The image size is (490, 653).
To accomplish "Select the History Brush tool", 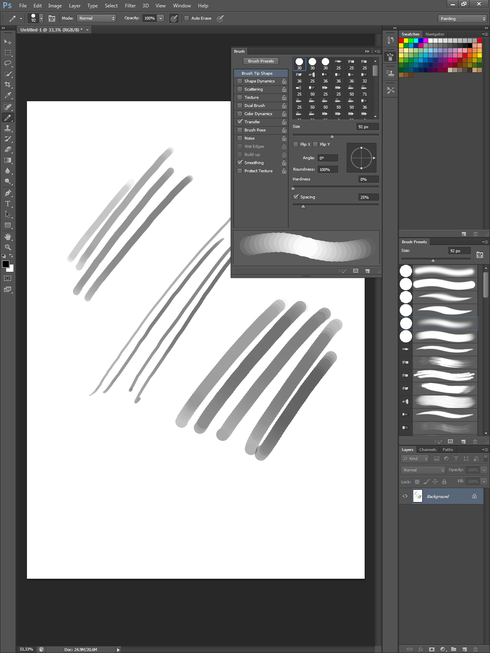I will (x=7, y=139).
